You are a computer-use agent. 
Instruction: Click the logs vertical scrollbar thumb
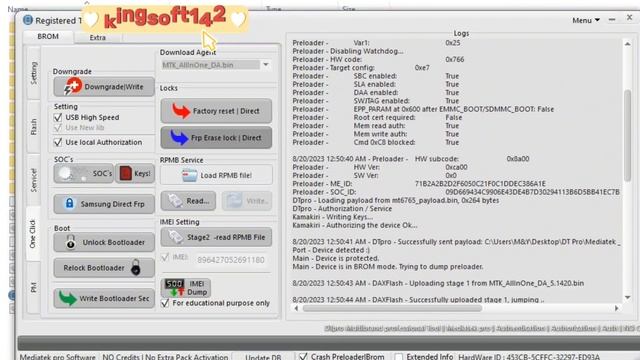tap(627, 135)
